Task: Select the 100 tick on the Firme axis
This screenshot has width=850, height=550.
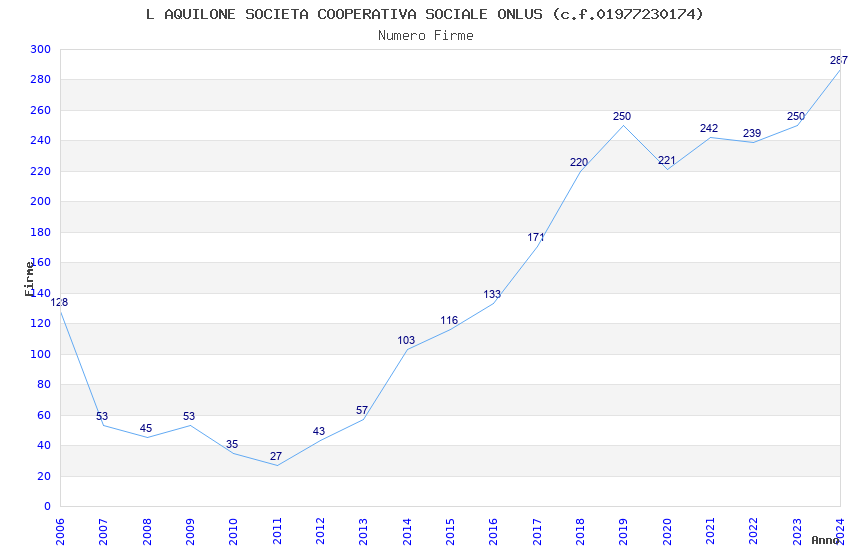Action: tap(41, 354)
